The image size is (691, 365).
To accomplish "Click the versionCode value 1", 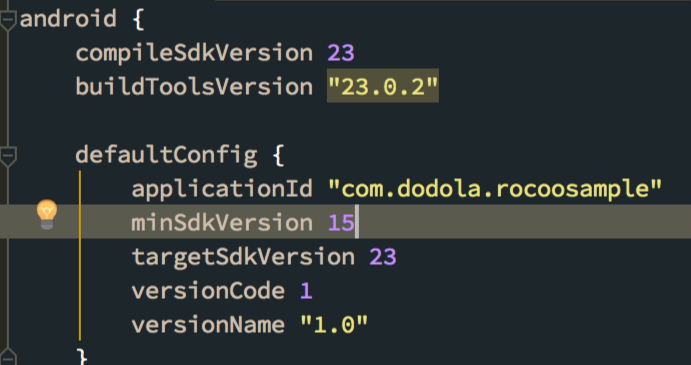I will 306,291.
